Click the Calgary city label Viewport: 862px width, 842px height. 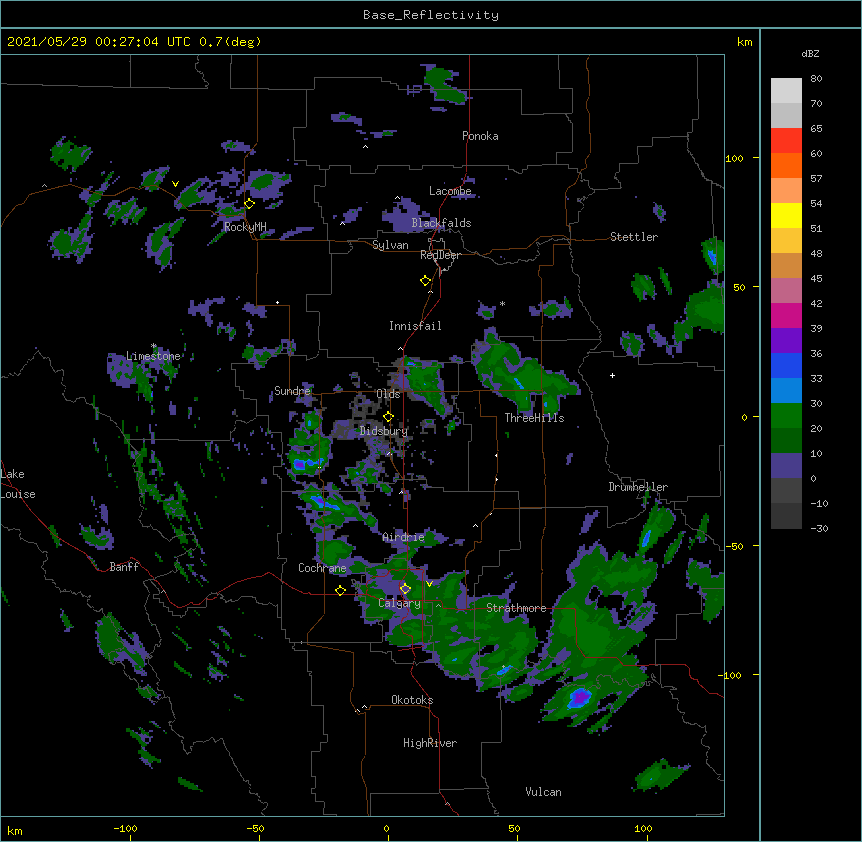pyautogui.click(x=399, y=603)
